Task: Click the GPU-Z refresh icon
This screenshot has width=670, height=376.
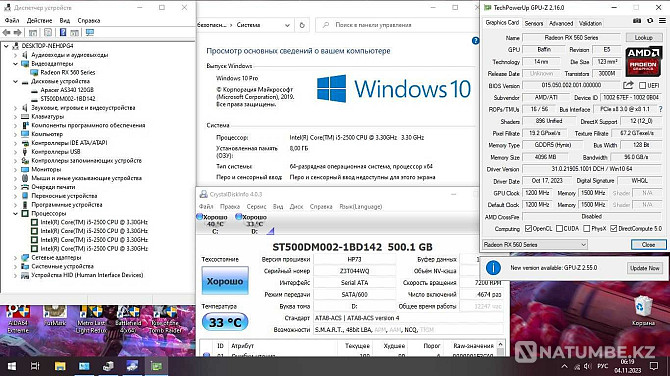Action: [650, 21]
